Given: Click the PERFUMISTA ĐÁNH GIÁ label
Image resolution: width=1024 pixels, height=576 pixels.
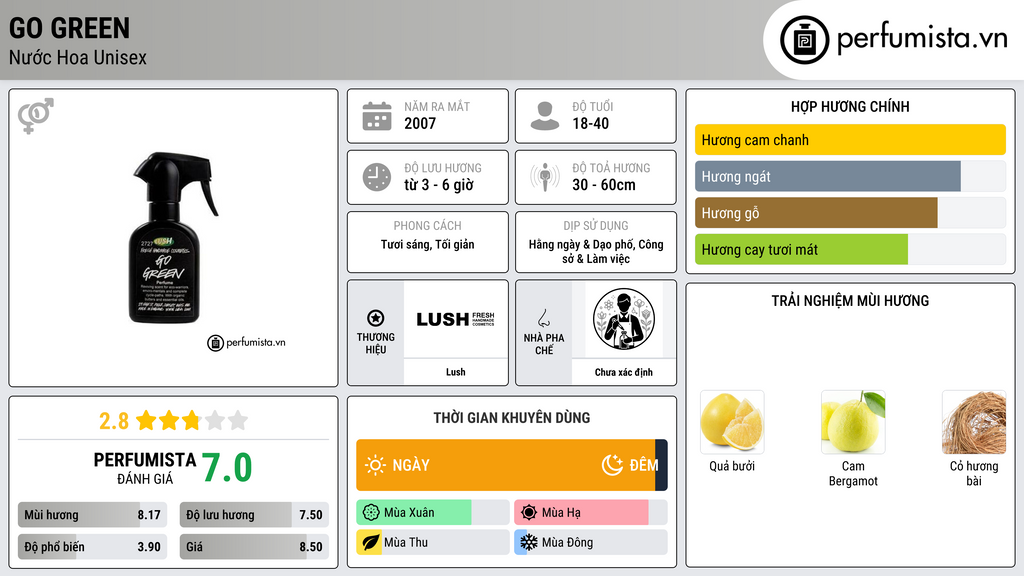Looking at the screenshot, I should pos(145,468).
